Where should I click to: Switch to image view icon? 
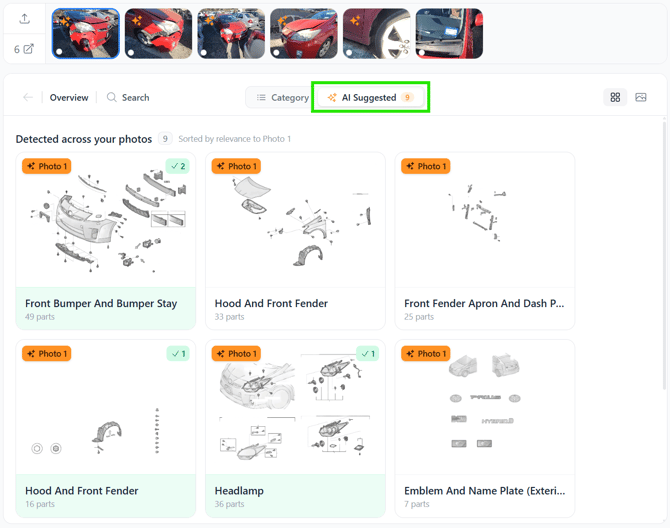tap(641, 97)
